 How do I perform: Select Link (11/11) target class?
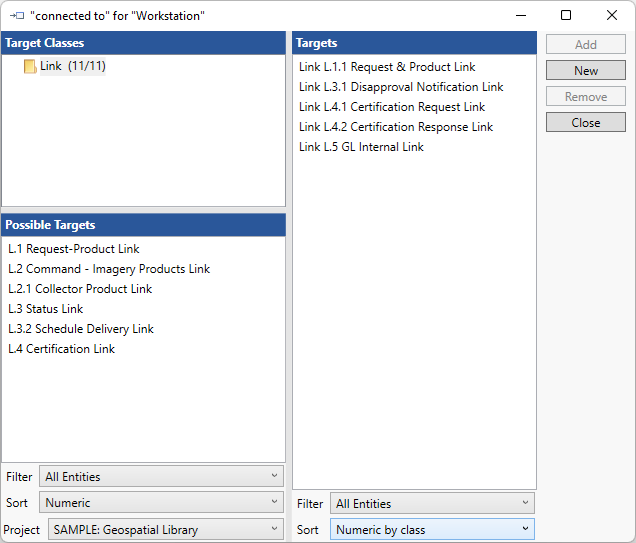(x=72, y=67)
